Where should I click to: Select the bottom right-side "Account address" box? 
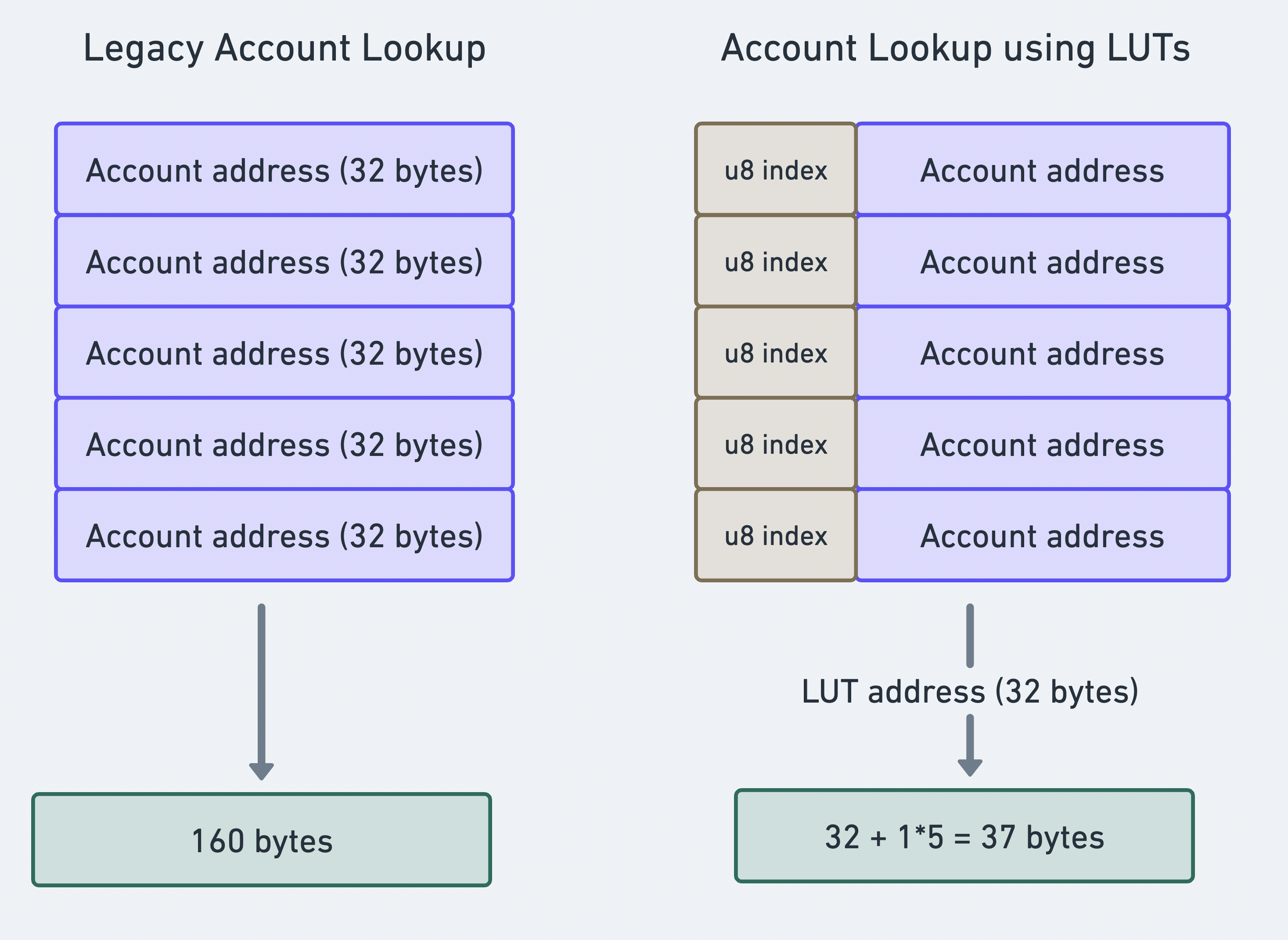[x=1042, y=535]
